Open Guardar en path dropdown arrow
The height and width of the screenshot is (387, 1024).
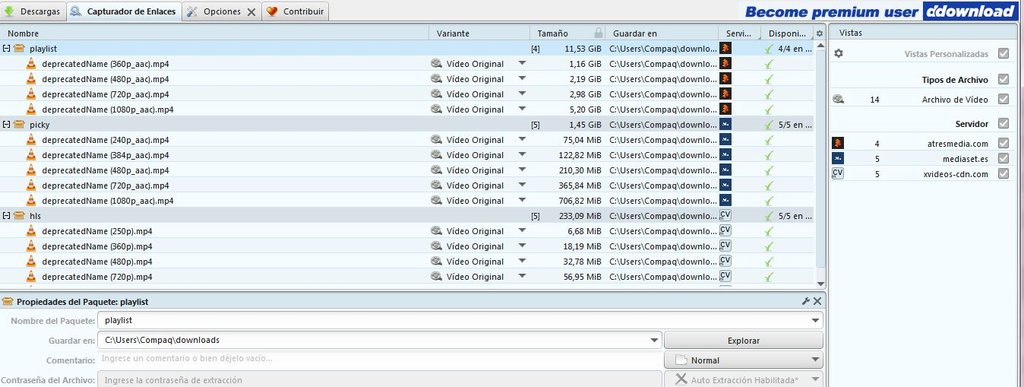[655, 340]
